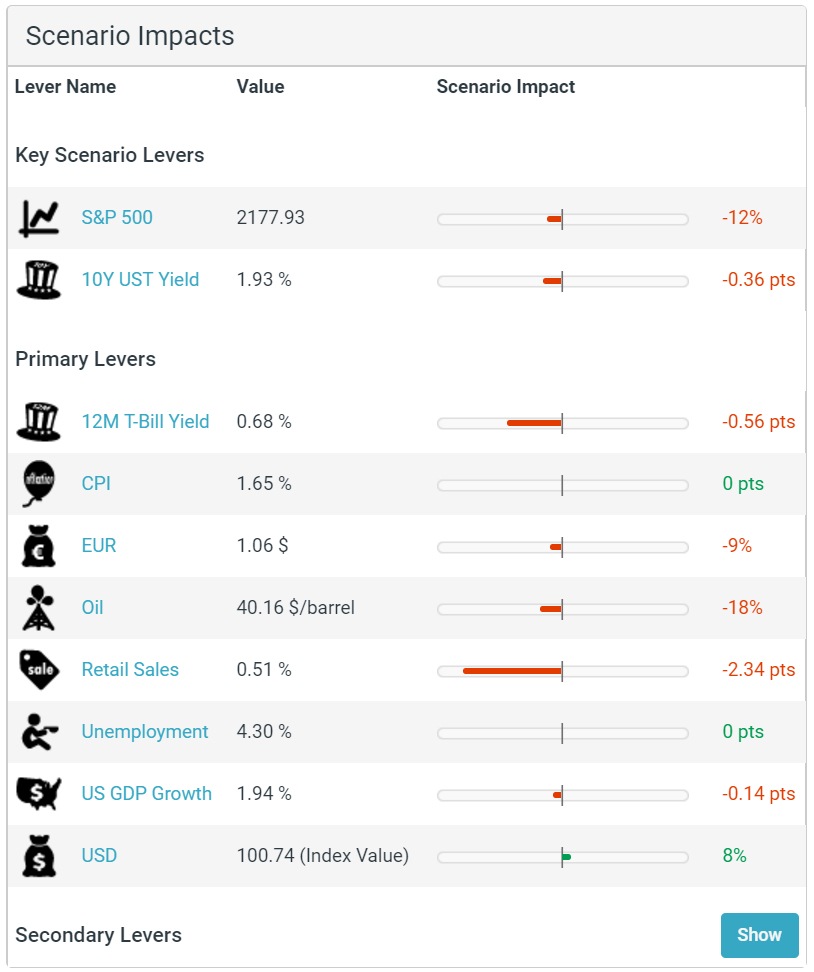Image resolution: width=814 pixels, height=972 pixels.
Task: Open the Retail Sales lever link
Action: pyautogui.click(x=130, y=669)
